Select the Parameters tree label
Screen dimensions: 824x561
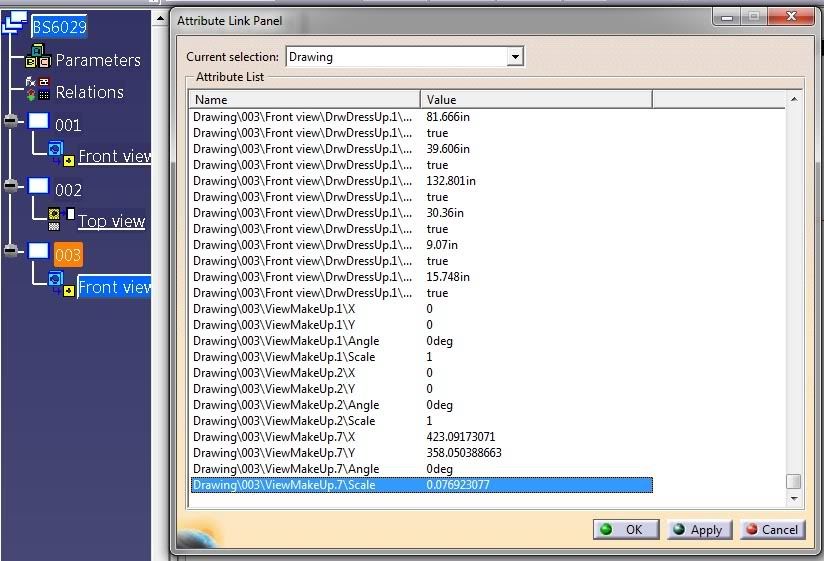[x=98, y=60]
